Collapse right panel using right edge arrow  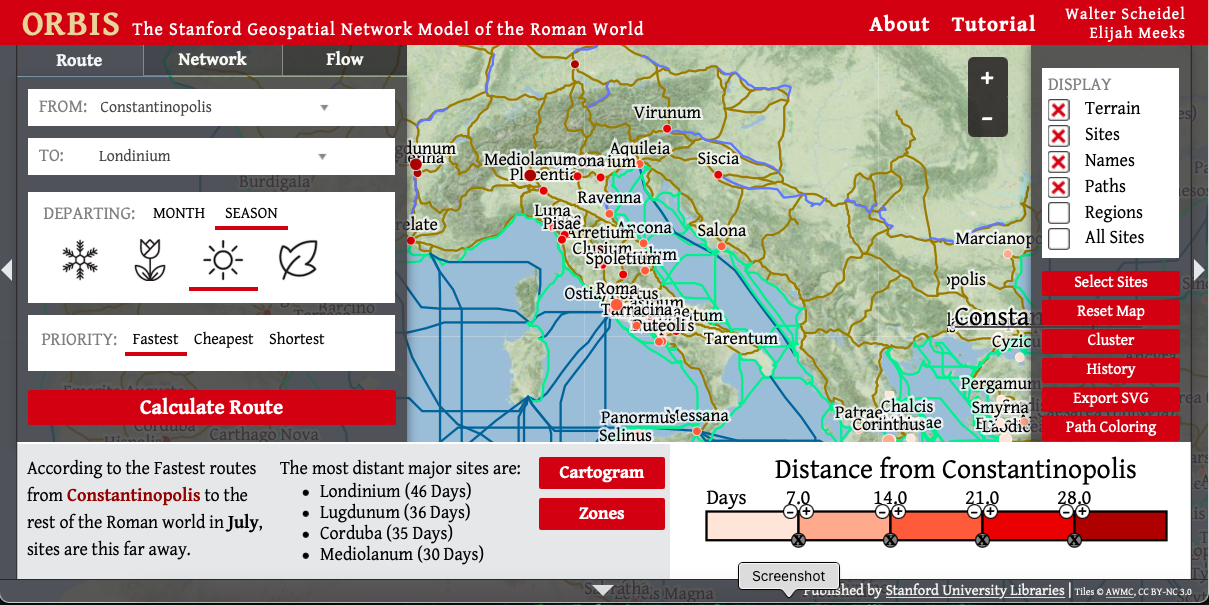coord(1200,269)
